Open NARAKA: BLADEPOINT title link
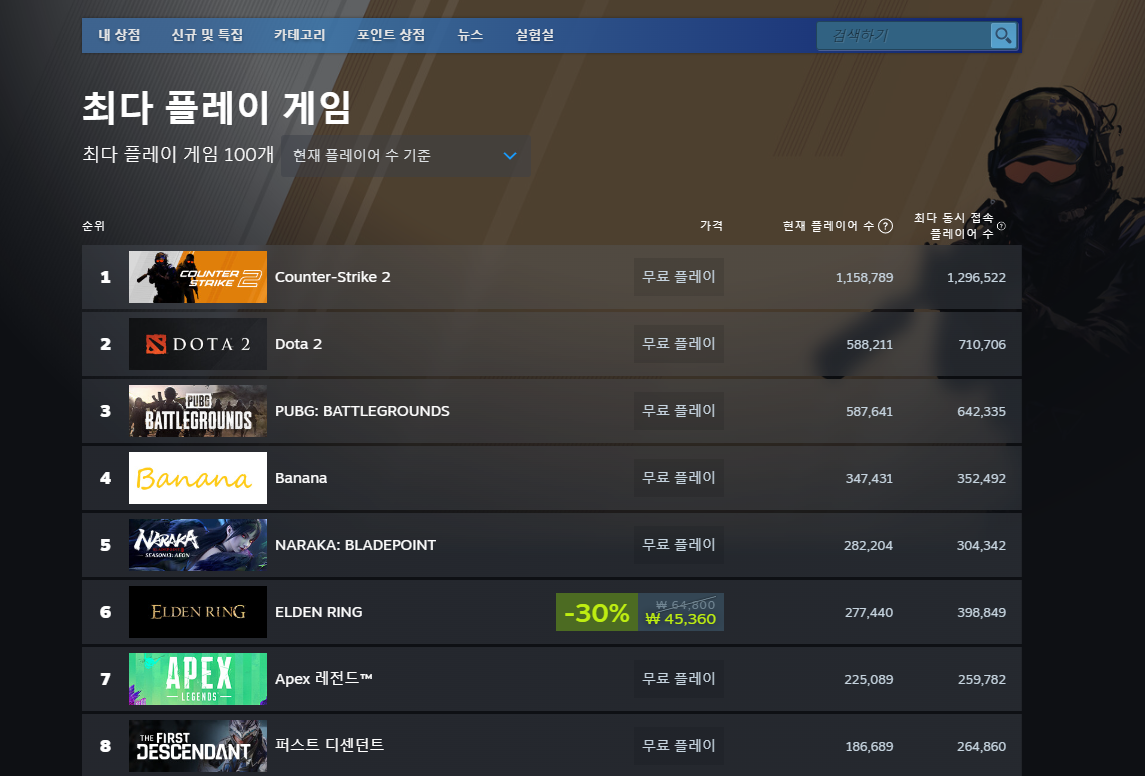 tap(355, 545)
